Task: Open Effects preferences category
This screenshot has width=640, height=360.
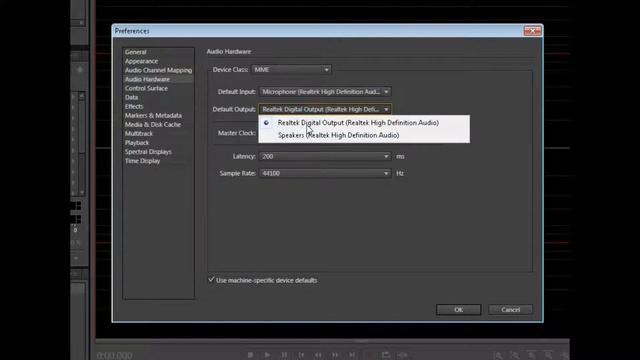Action: click(134, 106)
